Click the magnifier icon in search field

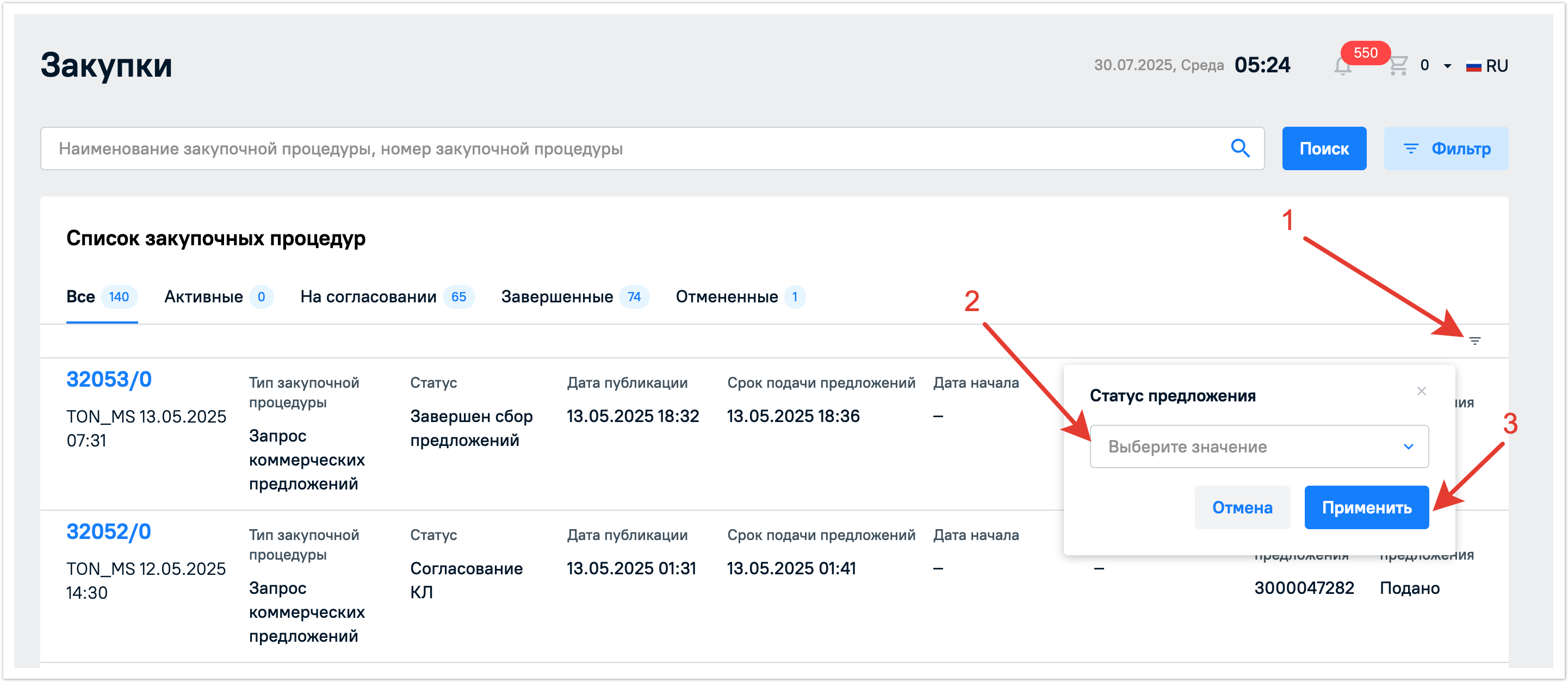tap(1239, 148)
